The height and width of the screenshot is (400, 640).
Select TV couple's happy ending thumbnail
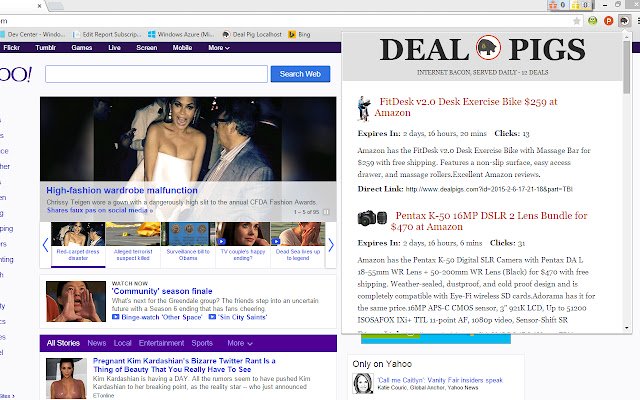243,244
